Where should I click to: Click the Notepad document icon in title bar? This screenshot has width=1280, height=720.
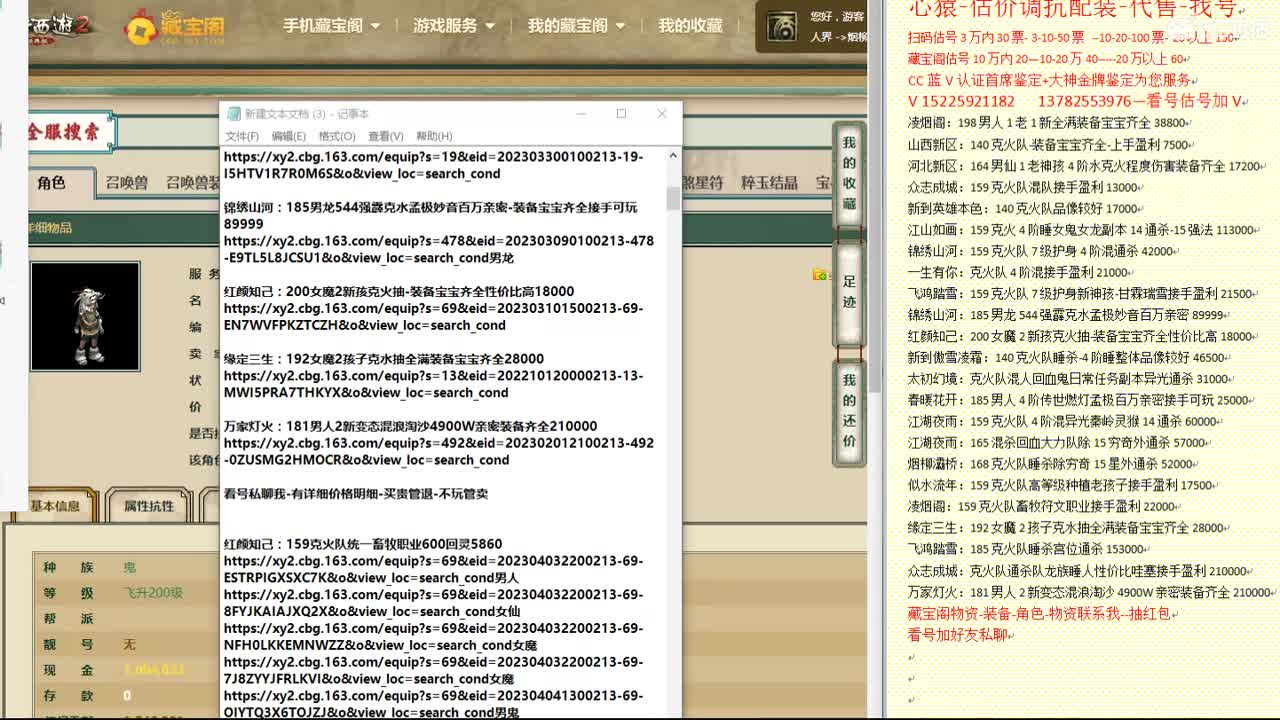click(233, 114)
